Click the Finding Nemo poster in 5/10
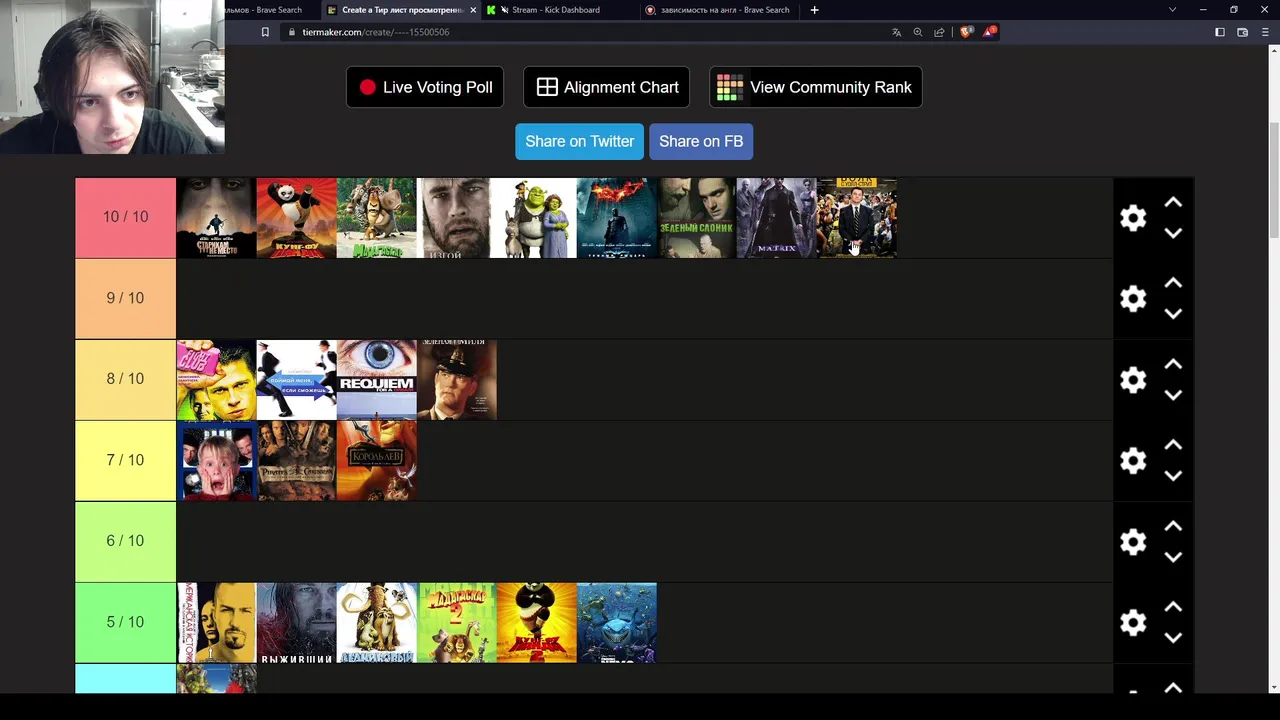The height and width of the screenshot is (720, 1280). (x=617, y=623)
